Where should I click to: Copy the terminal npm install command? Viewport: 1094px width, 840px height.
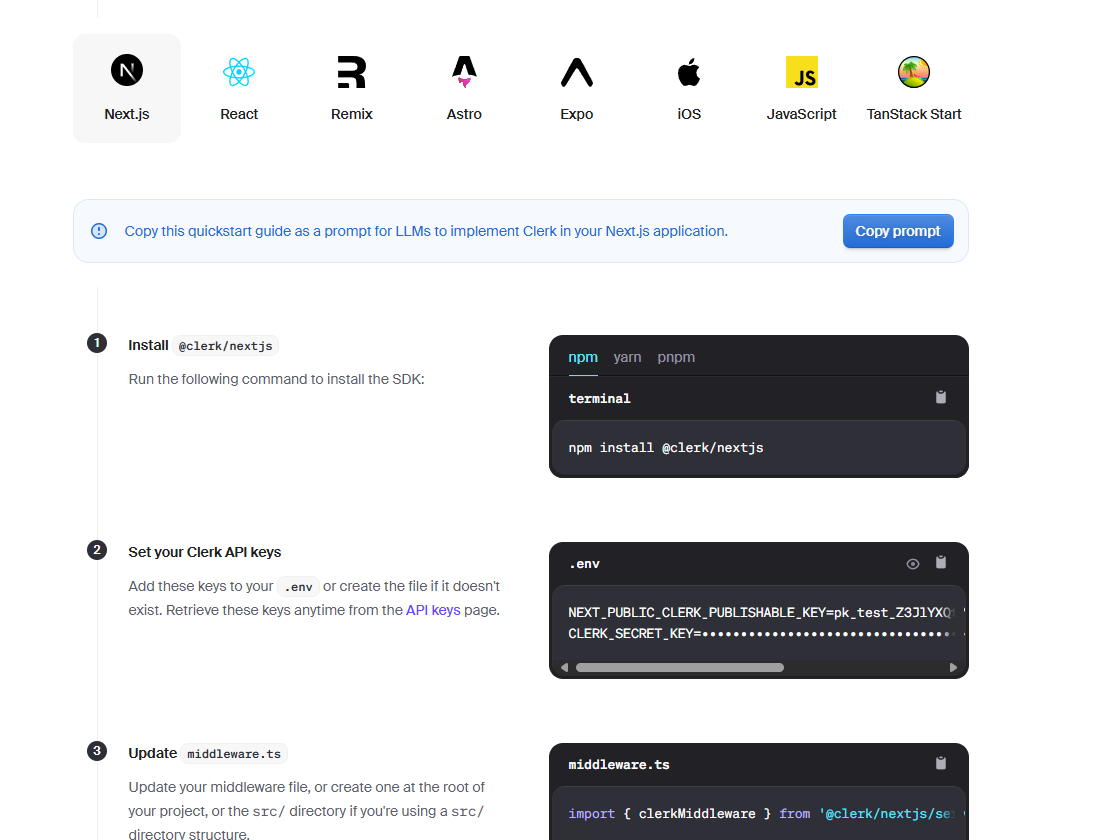click(x=941, y=398)
